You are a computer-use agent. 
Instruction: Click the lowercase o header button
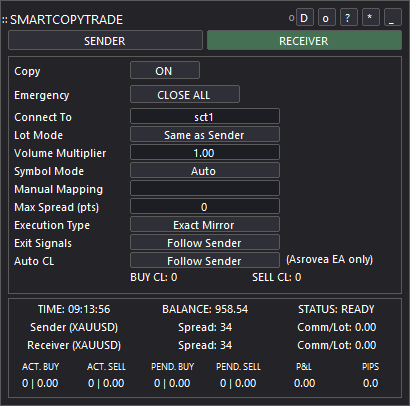326,18
